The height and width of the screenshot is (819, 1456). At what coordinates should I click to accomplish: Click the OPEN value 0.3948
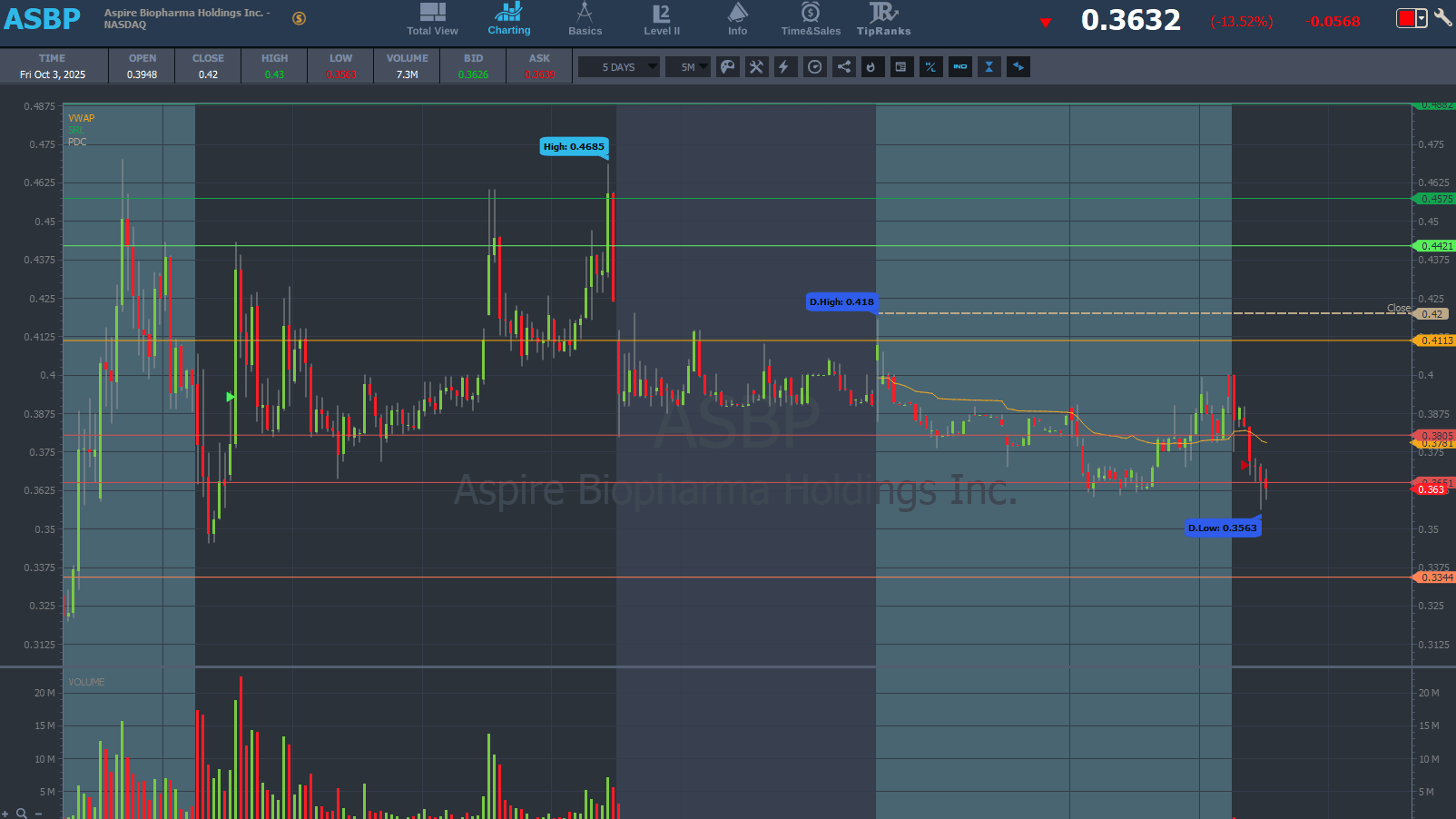[x=142, y=74]
